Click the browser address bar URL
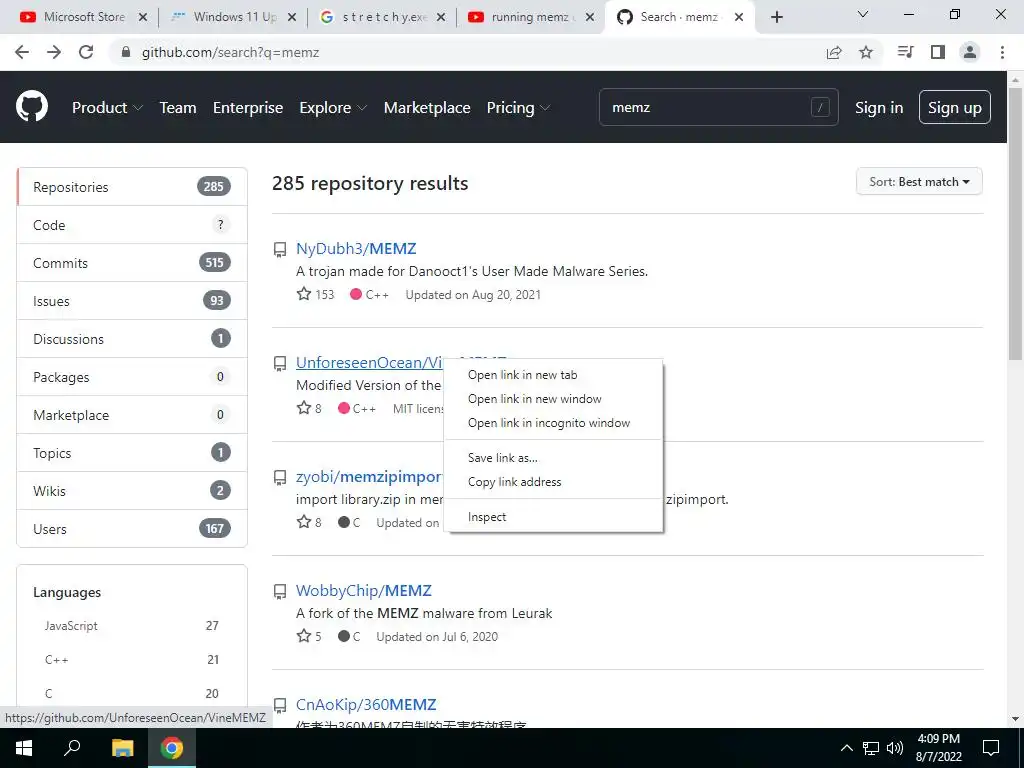Viewport: 1024px width, 768px height. [231, 53]
